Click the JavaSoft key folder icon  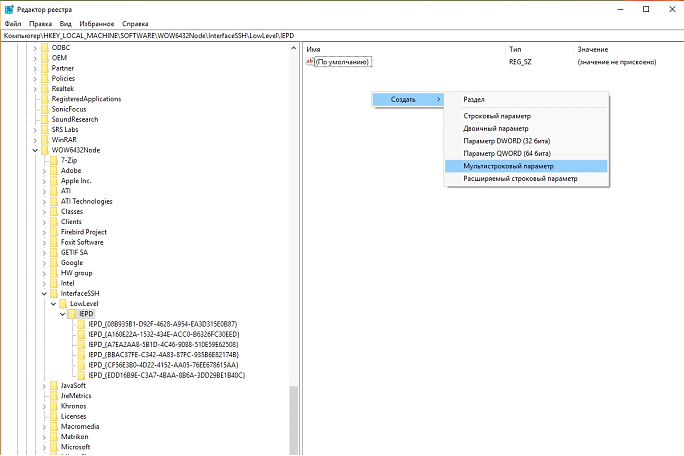[x=54, y=385]
